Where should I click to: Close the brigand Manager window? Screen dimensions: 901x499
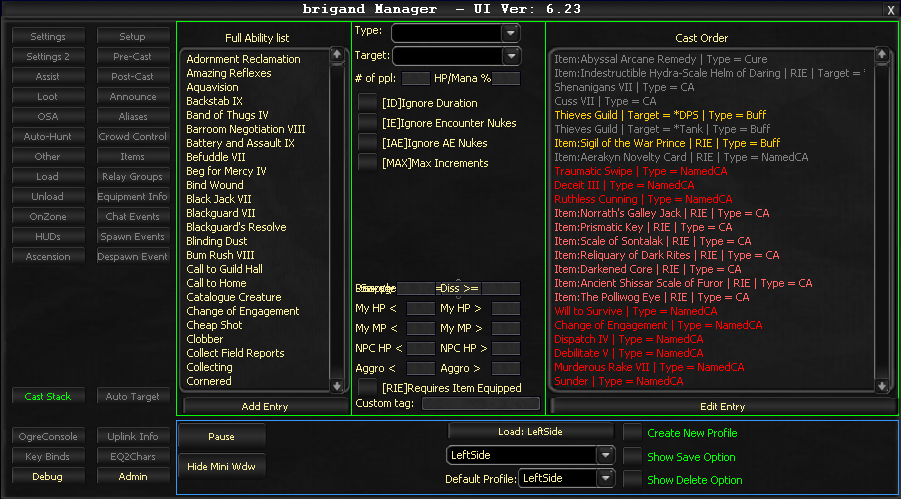[x=891, y=9]
